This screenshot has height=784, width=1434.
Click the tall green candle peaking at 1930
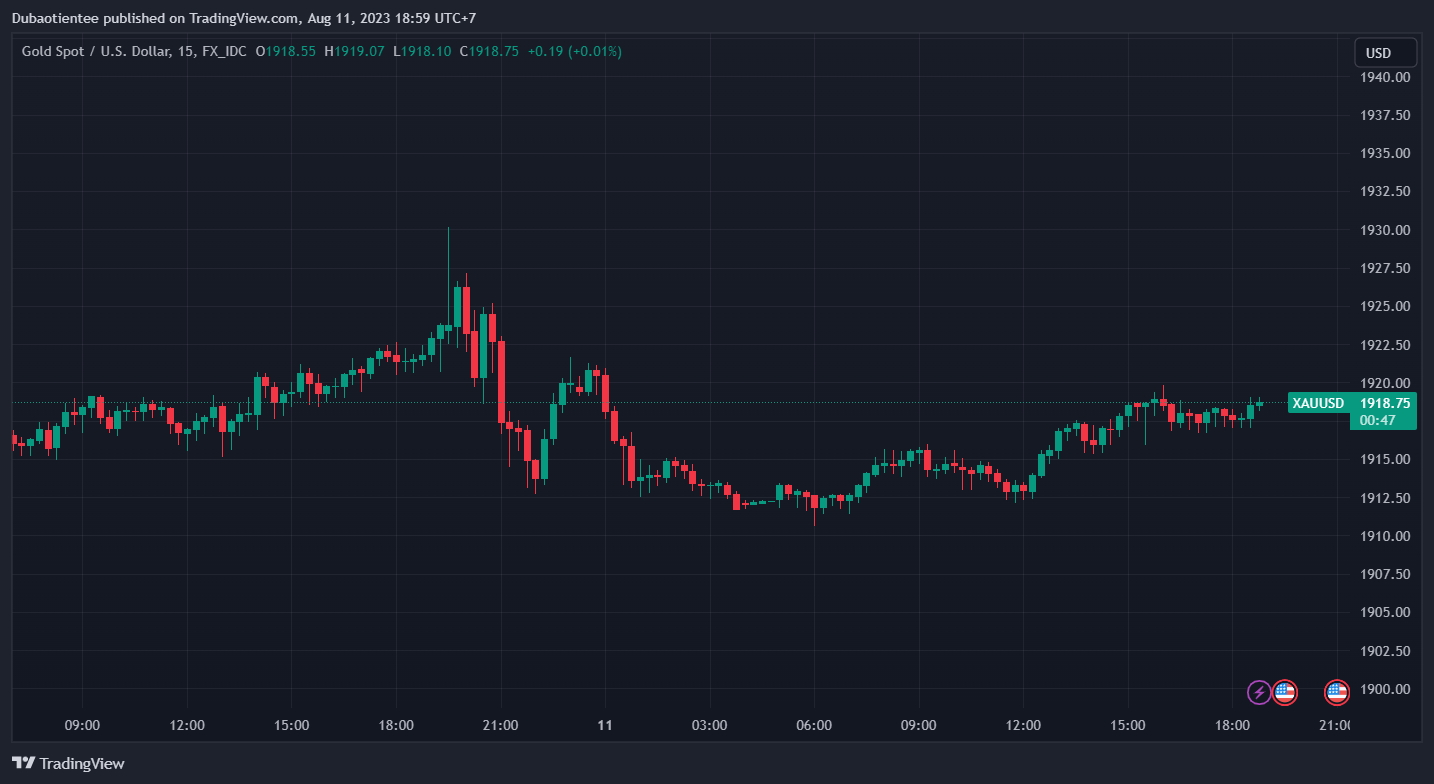point(448,300)
